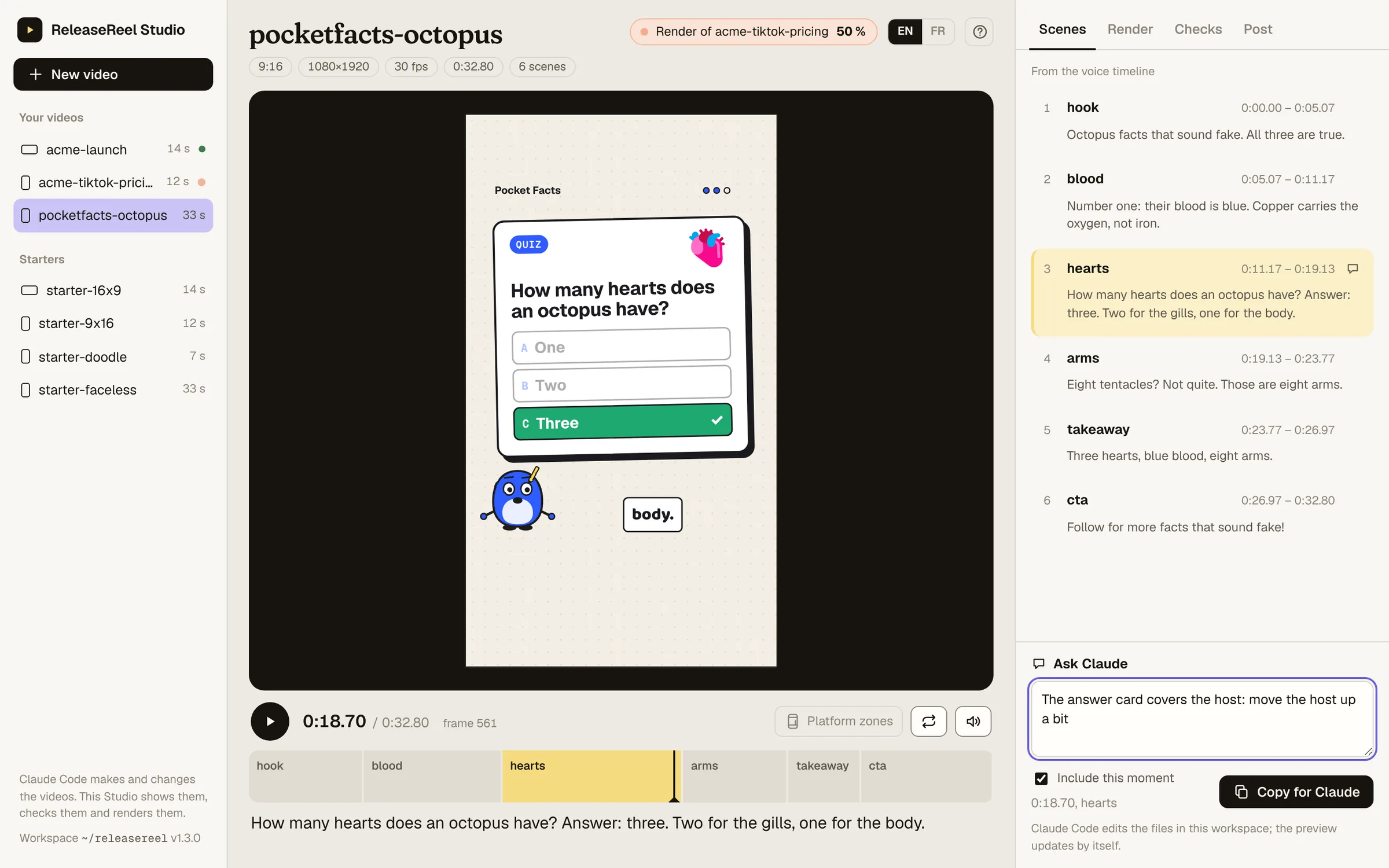Select the blood timeline segment
Screen dimensions: 1389x868
coord(432,776)
